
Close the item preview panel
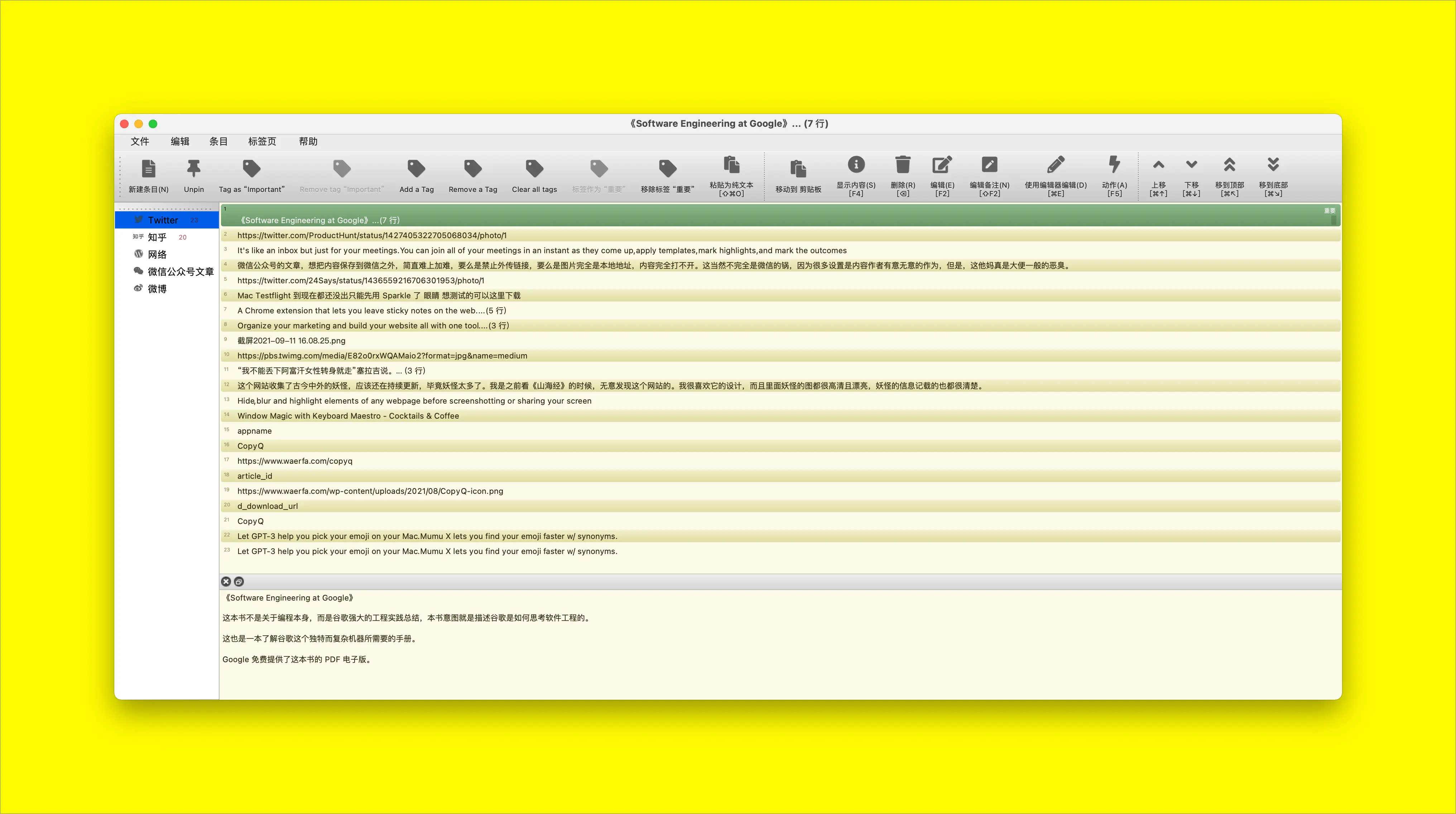click(226, 582)
